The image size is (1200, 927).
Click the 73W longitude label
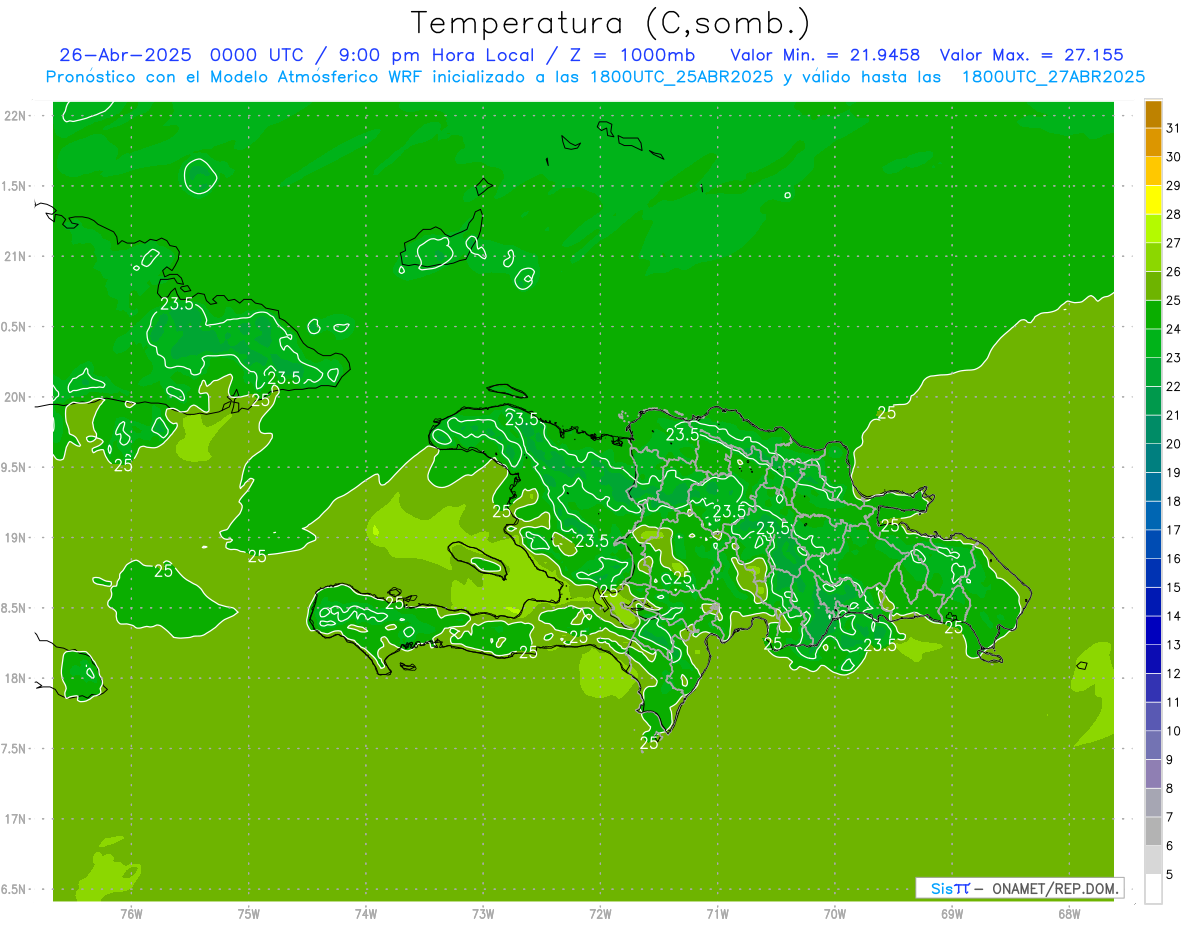coord(483,913)
